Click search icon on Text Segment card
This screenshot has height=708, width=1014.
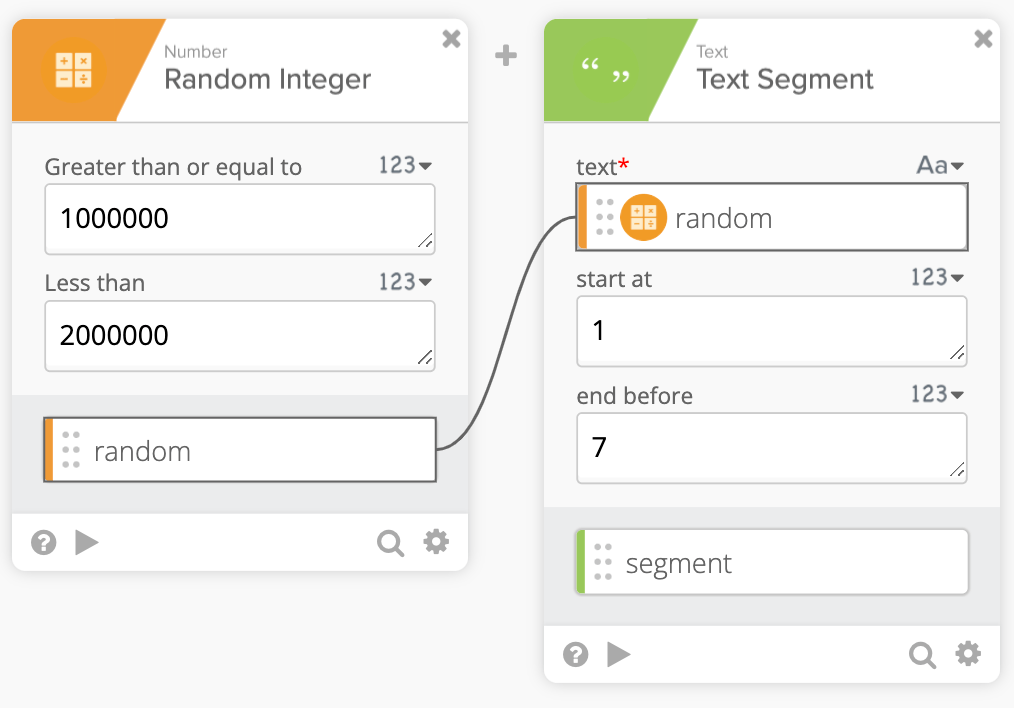[x=922, y=655]
